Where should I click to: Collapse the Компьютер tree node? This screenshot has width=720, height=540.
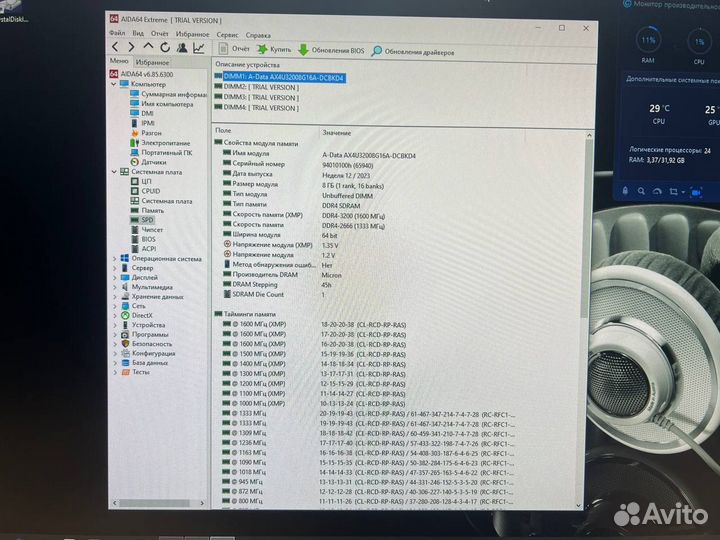click(113, 84)
